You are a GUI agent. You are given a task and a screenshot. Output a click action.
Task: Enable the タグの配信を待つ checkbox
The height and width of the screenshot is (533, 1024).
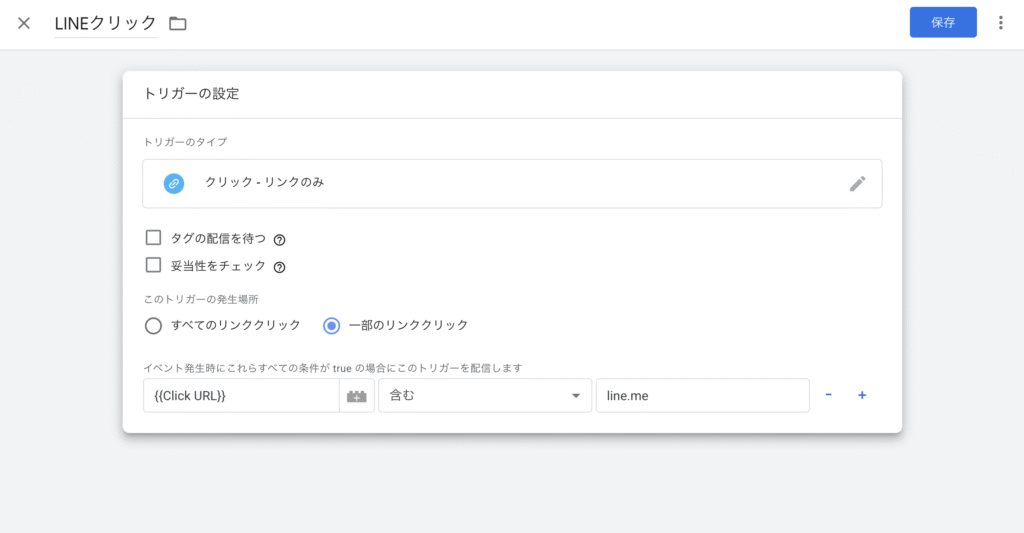coord(153,238)
